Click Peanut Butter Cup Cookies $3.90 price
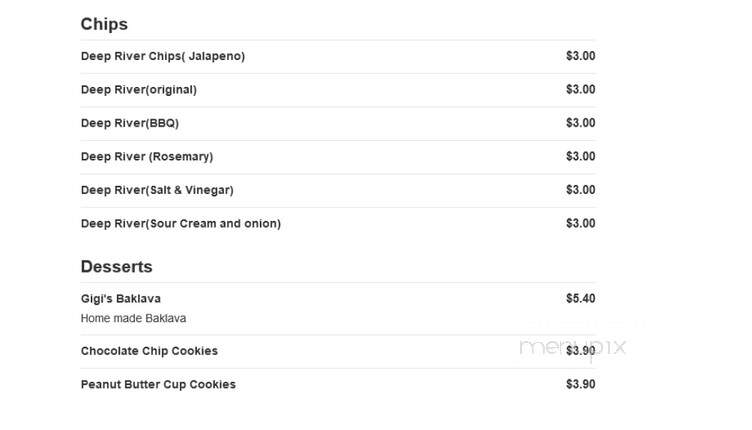 pos(580,384)
